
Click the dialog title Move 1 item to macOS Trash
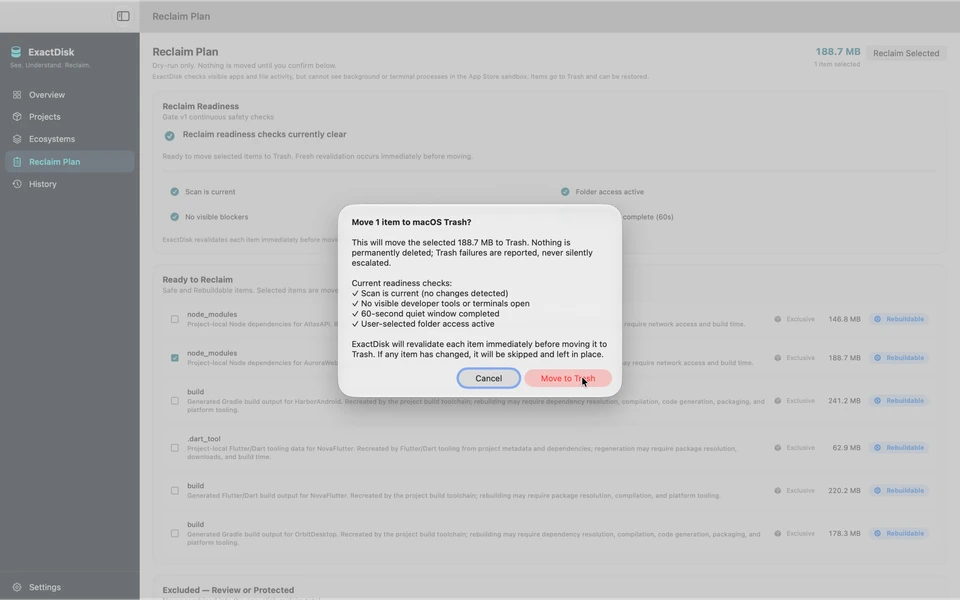point(411,222)
